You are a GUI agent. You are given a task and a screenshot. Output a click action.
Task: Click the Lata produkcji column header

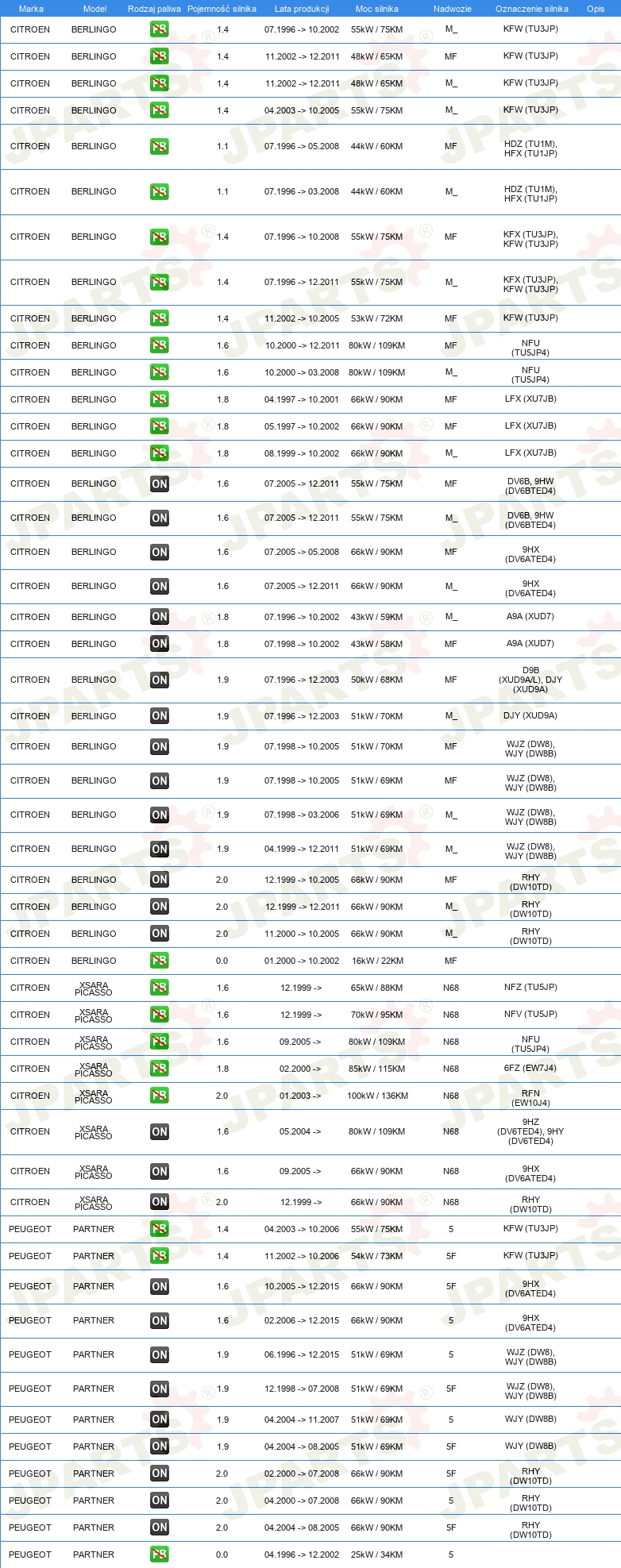click(x=302, y=9)
